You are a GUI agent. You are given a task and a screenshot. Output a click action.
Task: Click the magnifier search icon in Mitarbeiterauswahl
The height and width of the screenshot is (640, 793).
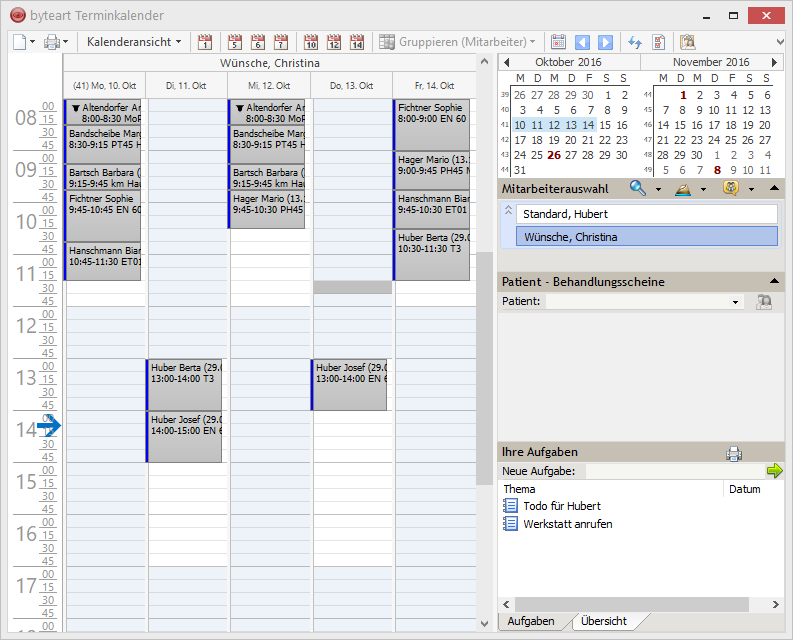[638, 188]
